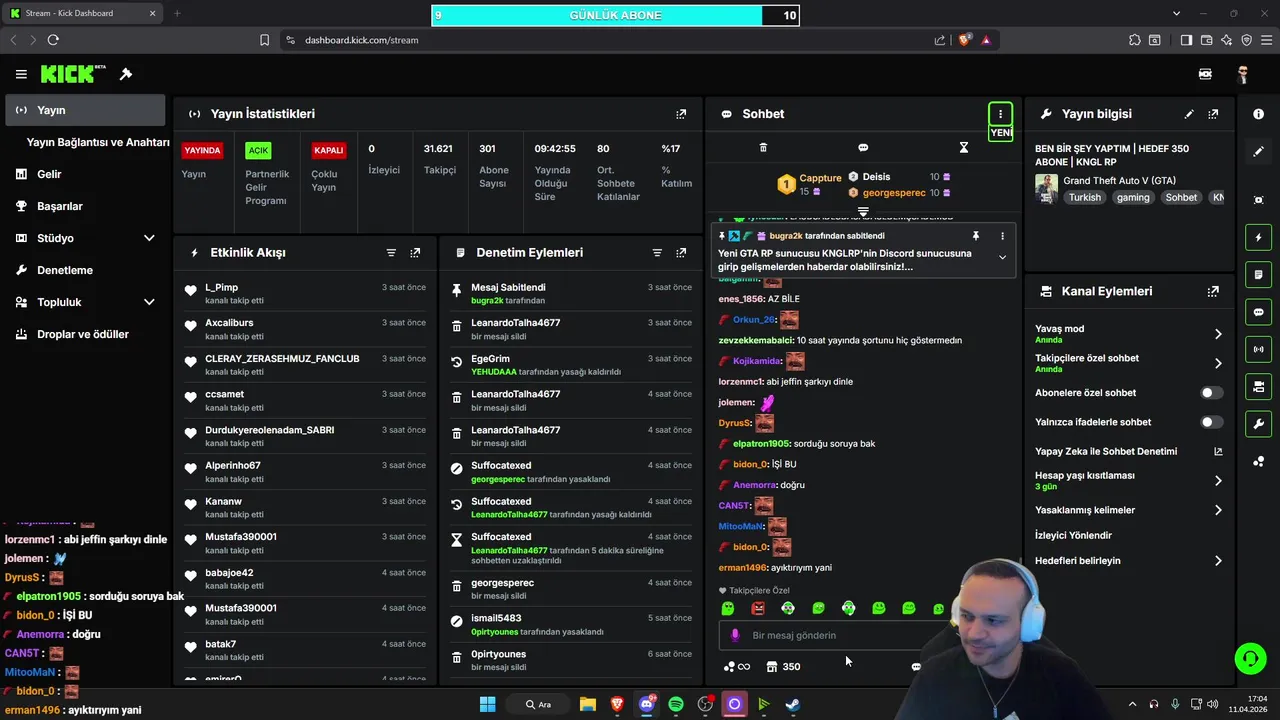Unpin the pinned message with pin icon
This screenshot has height=720, width=1280.
[x=976, y=236]
